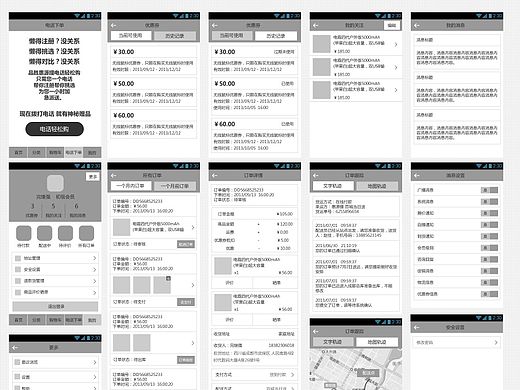Image resolution: width=520 pixels, height=390 pixels.
Task: Toggle the 物流信息 switch
Action: click(489, 282)
